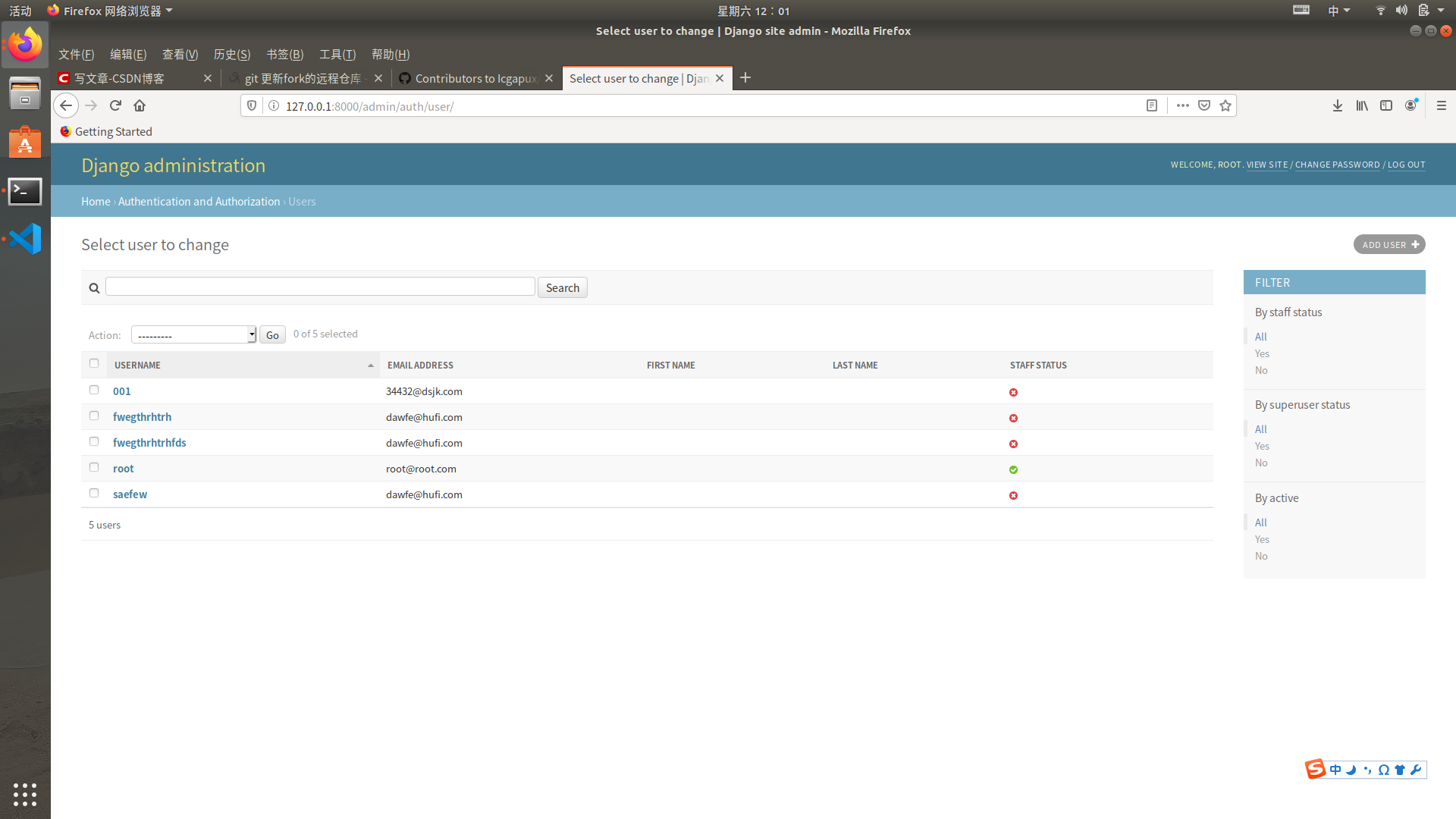Click the Save to Pocket icon
This screenshot has height=819, width=1456.
pos(1204,105)
